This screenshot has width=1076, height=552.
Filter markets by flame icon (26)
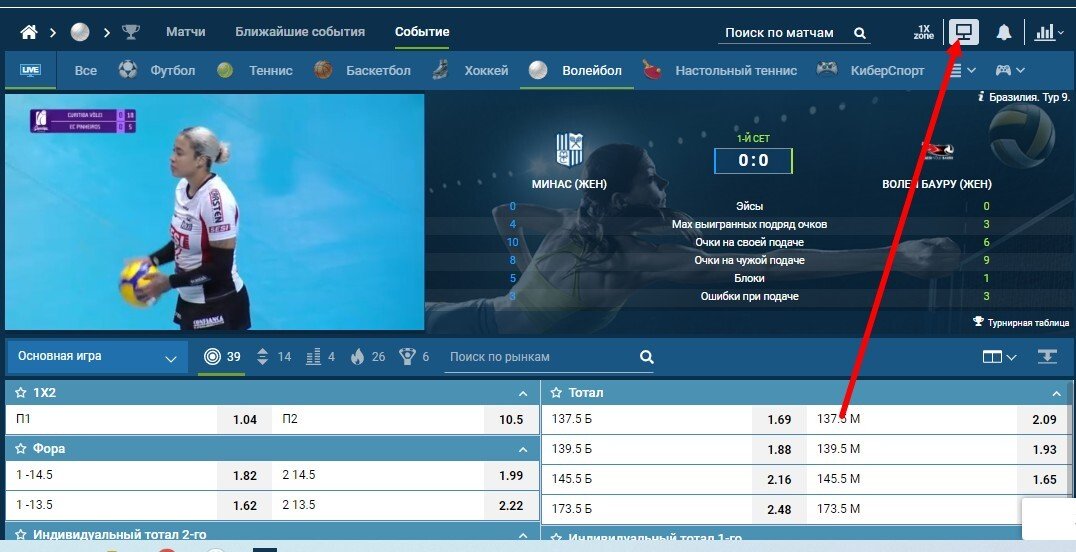[x=358, y=357]
